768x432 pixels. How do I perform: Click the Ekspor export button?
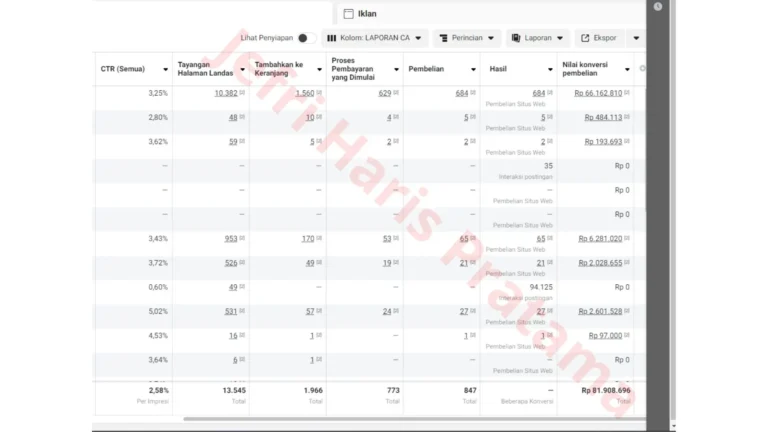point(598,38)
